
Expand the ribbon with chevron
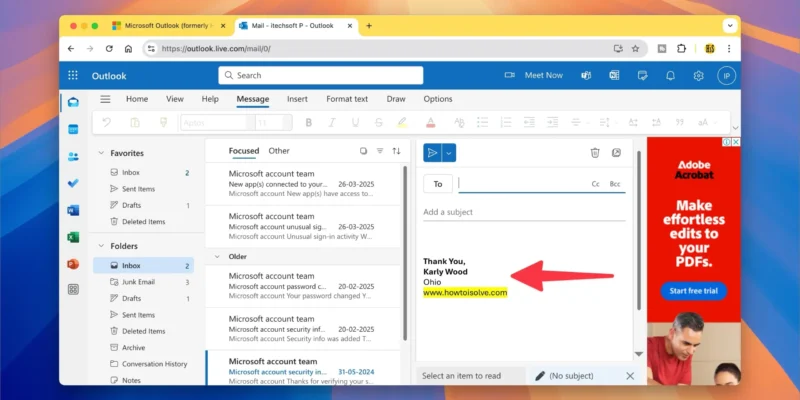(x=735, y=128)
